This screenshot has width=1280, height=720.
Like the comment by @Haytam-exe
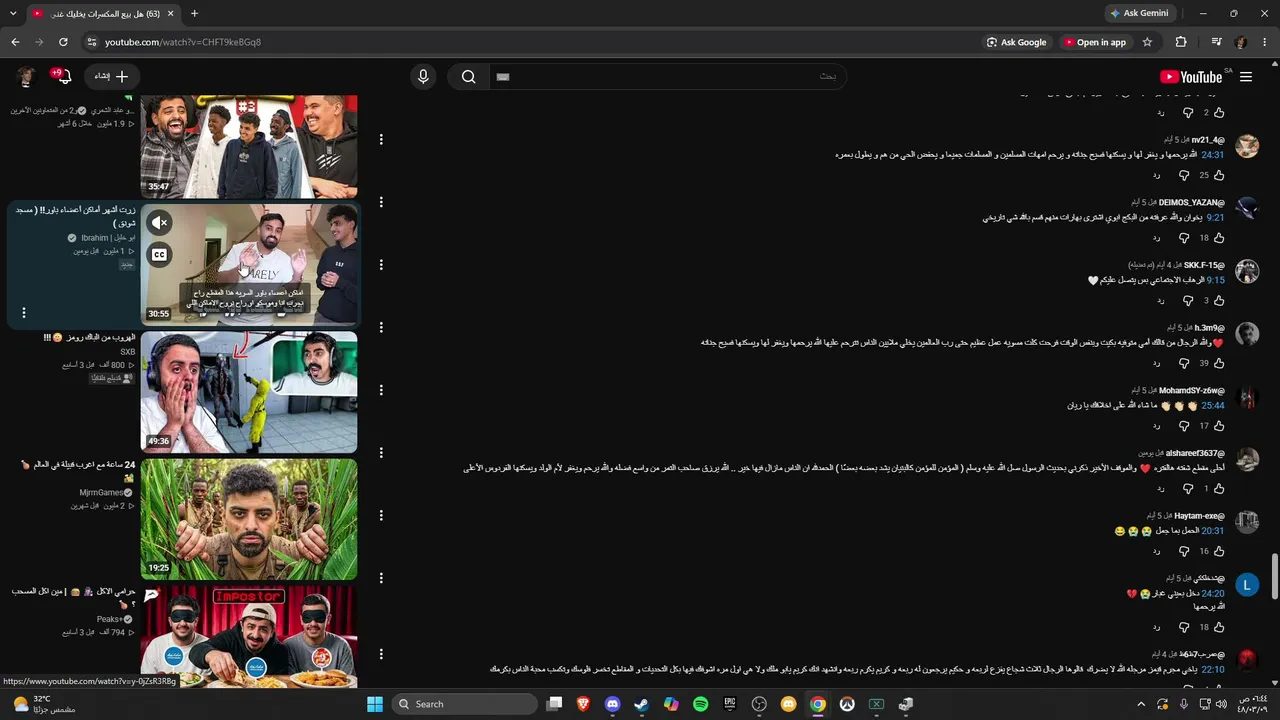click(x=1219, y=551)
